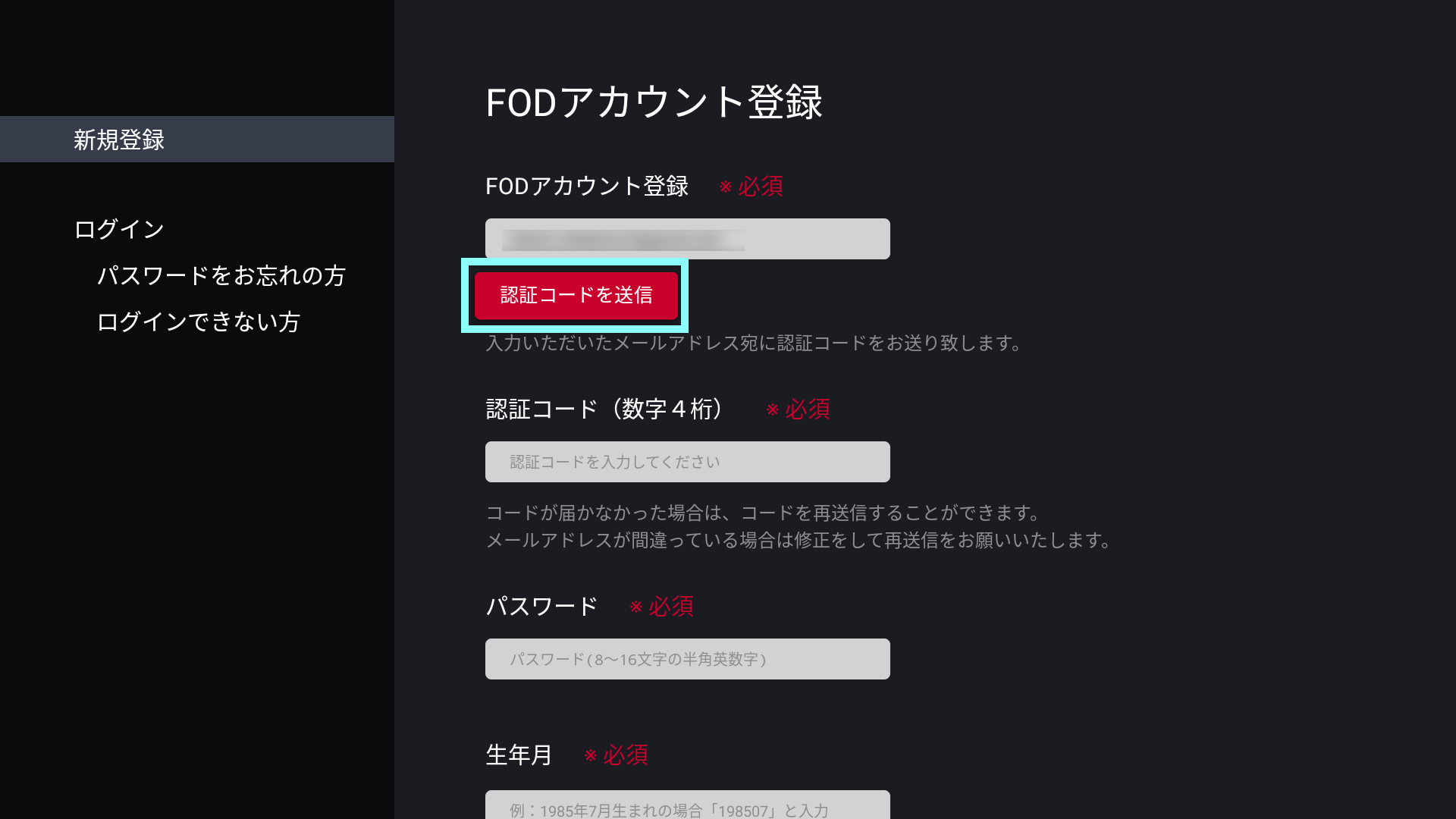Screen dimensions: 1456x819
Task: Focus the password input (8〜16文字)
Action: 687,659
